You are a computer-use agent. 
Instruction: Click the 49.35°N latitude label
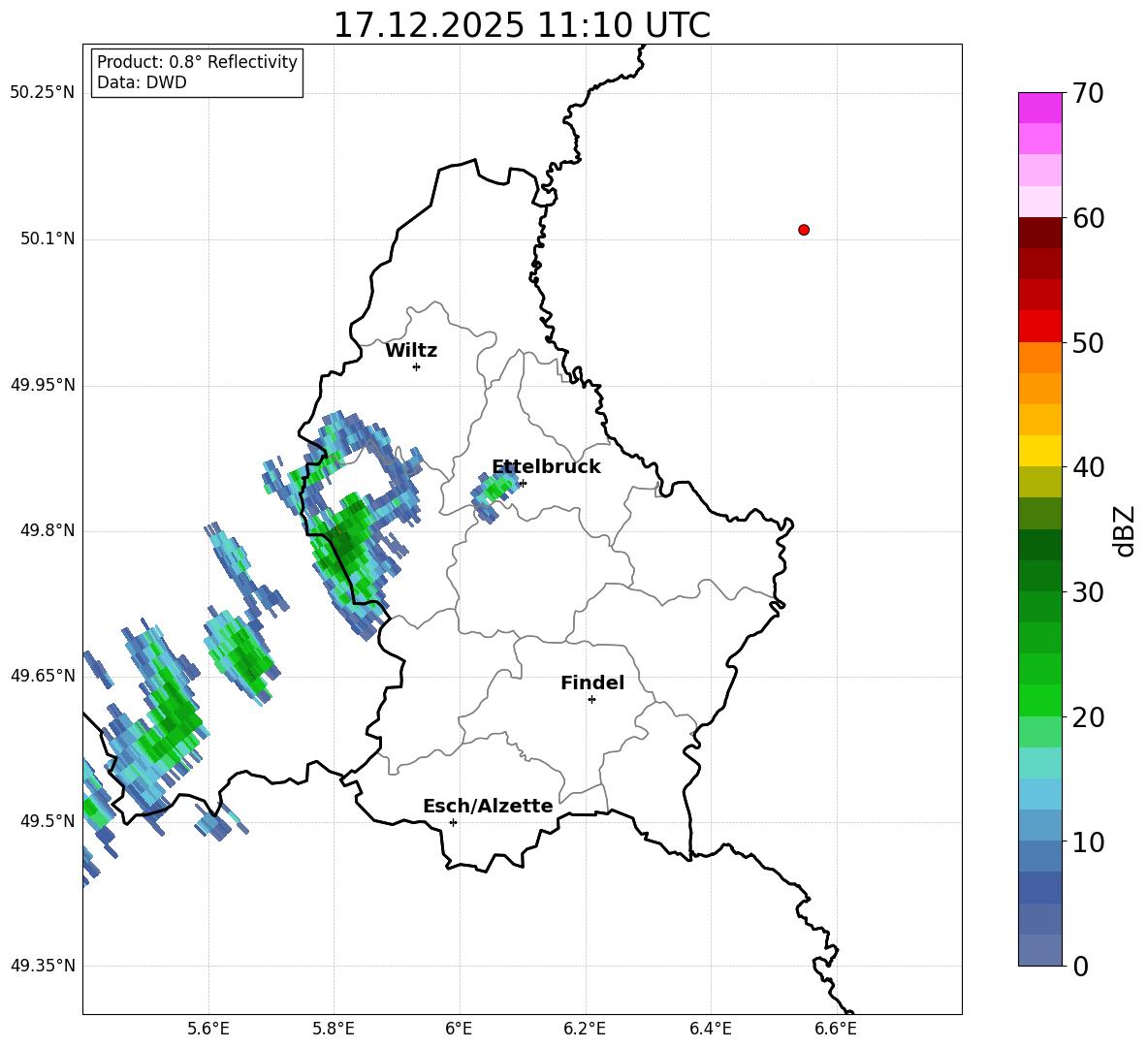tap(43, 966)
